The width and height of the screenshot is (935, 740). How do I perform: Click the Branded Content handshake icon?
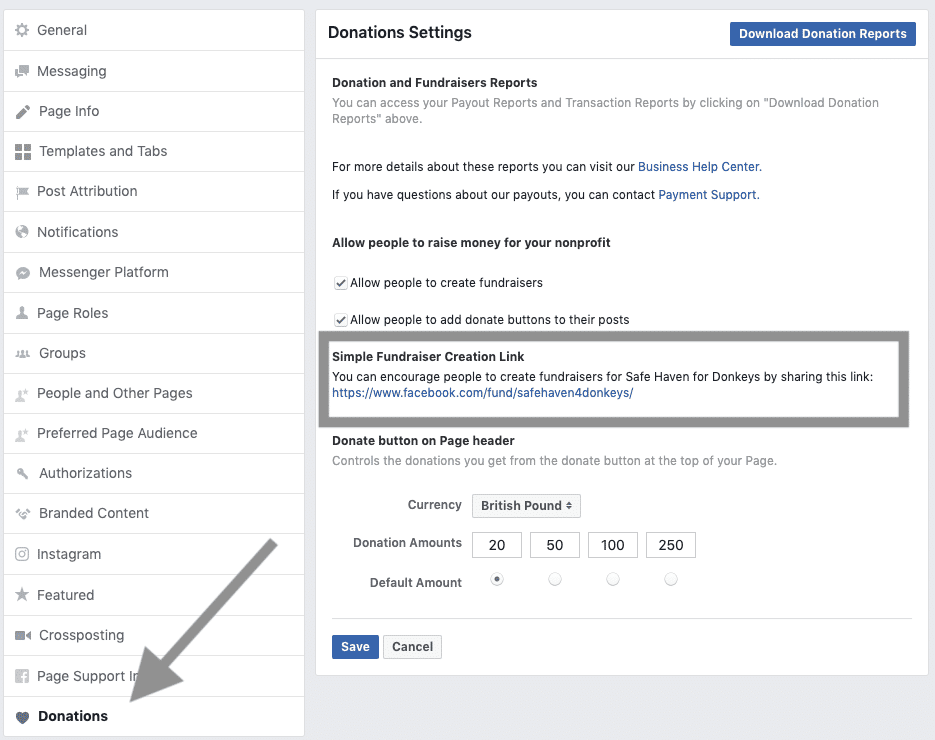point(23,513)
